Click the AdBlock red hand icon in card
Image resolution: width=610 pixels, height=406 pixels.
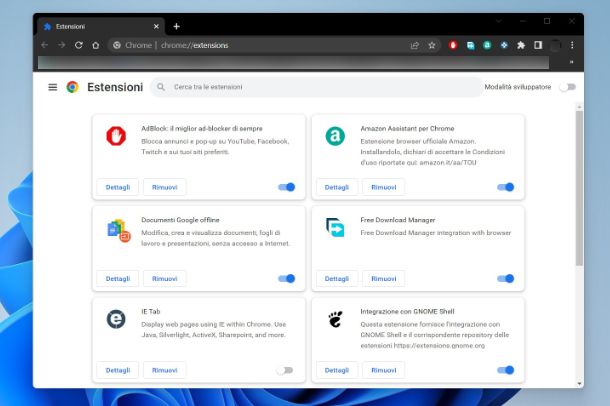coord(116,136)
